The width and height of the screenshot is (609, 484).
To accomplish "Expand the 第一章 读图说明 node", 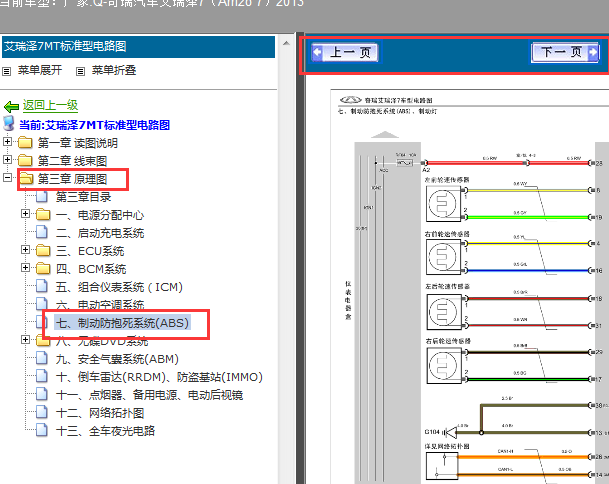I will (7, 141).
